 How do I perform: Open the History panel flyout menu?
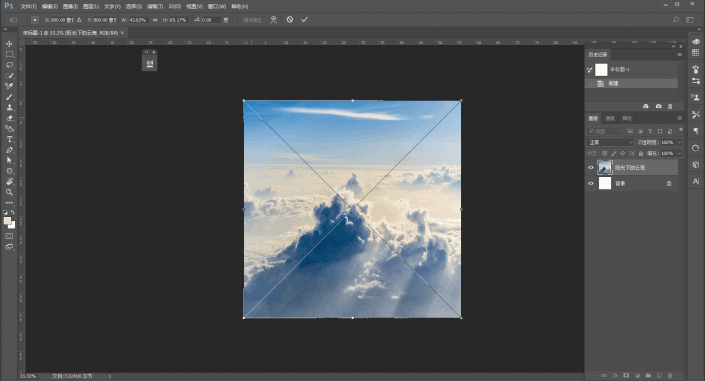point(679,54)
